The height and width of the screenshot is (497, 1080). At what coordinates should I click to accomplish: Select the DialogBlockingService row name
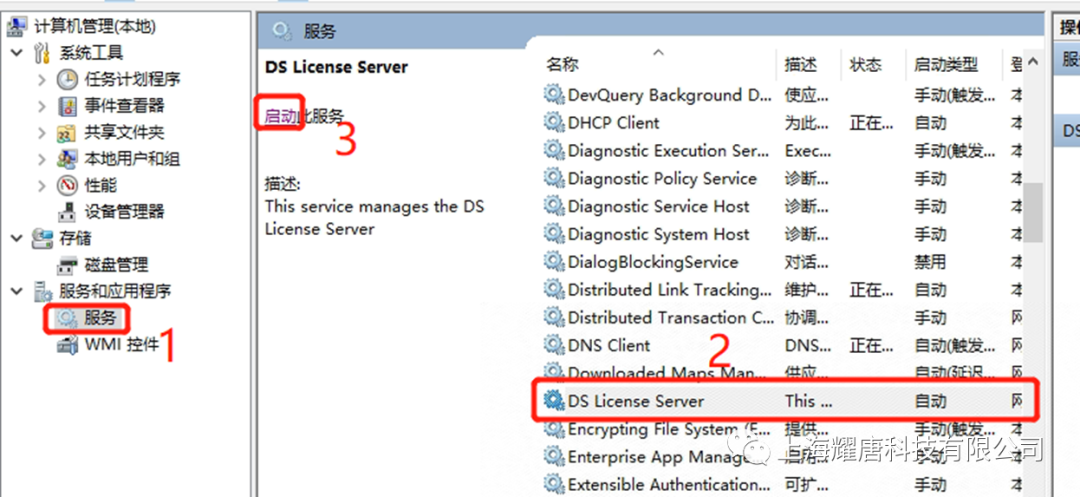pos(653,262)
